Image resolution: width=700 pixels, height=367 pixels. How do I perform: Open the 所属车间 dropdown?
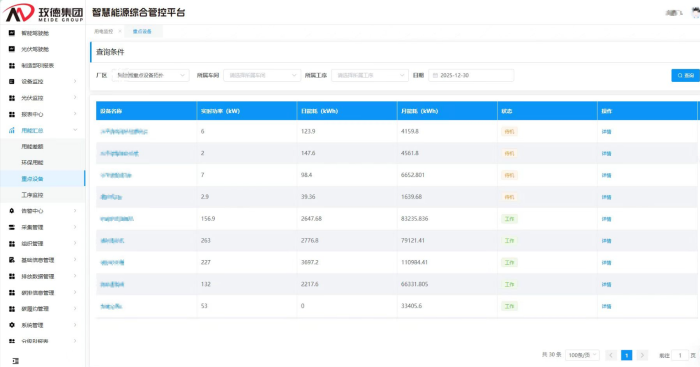262,75
